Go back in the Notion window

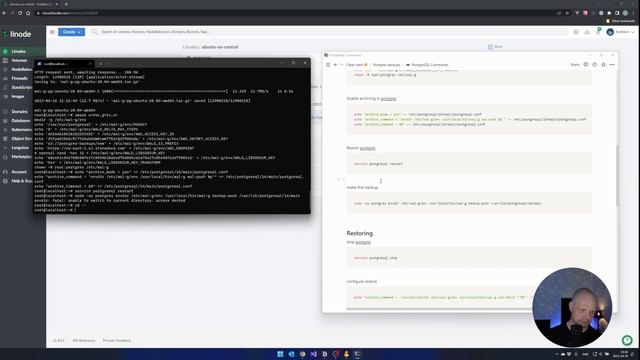point(336,65)
